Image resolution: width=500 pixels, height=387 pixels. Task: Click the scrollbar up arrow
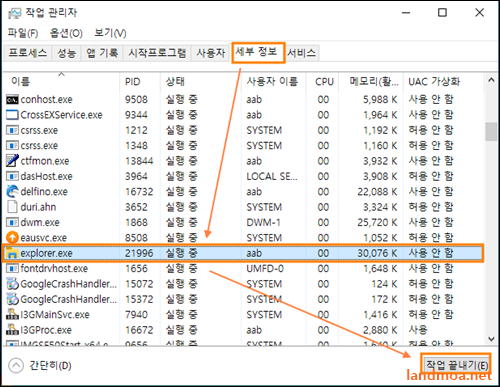point(491,80)
